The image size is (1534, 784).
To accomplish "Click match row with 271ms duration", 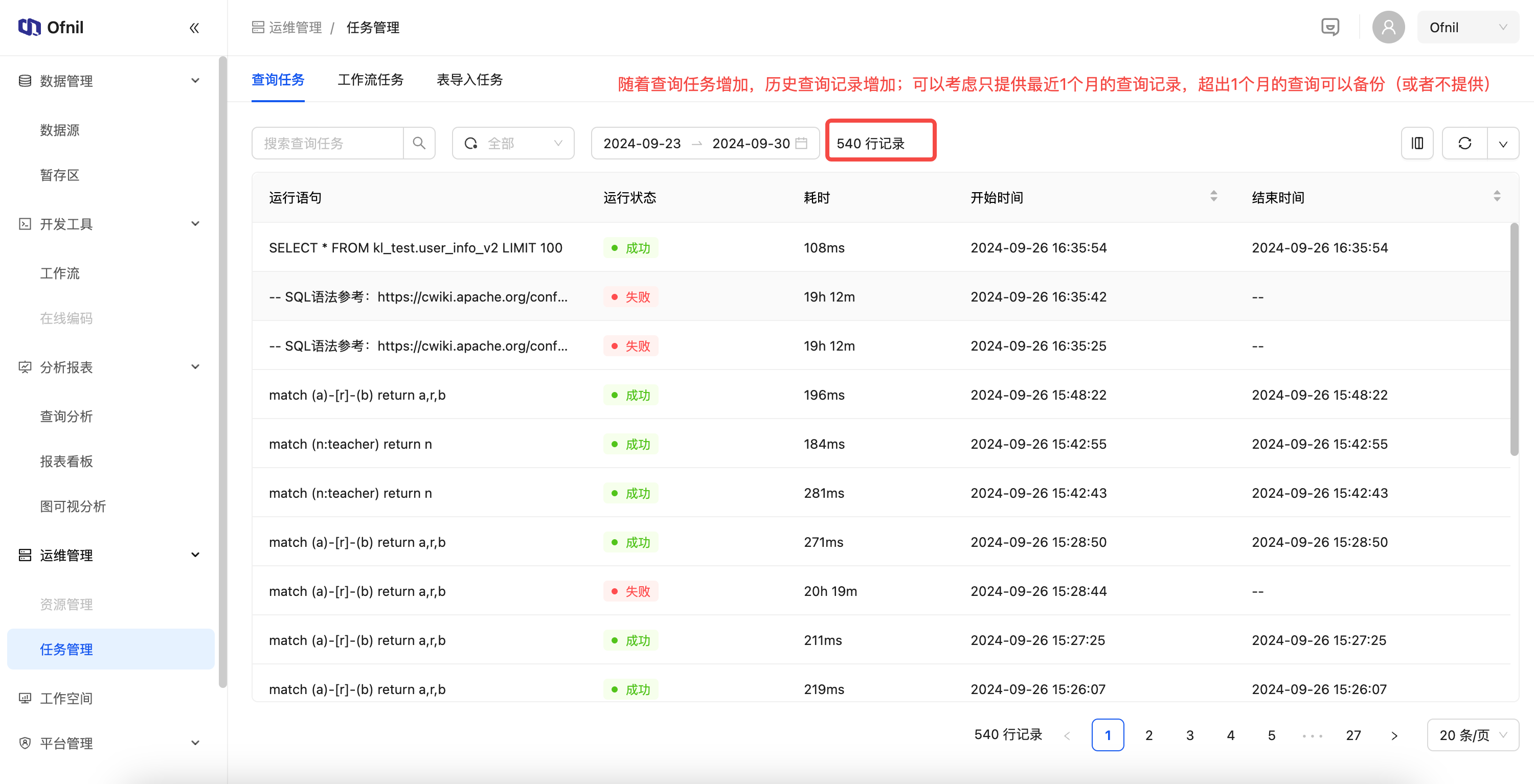I will [882, 542].
